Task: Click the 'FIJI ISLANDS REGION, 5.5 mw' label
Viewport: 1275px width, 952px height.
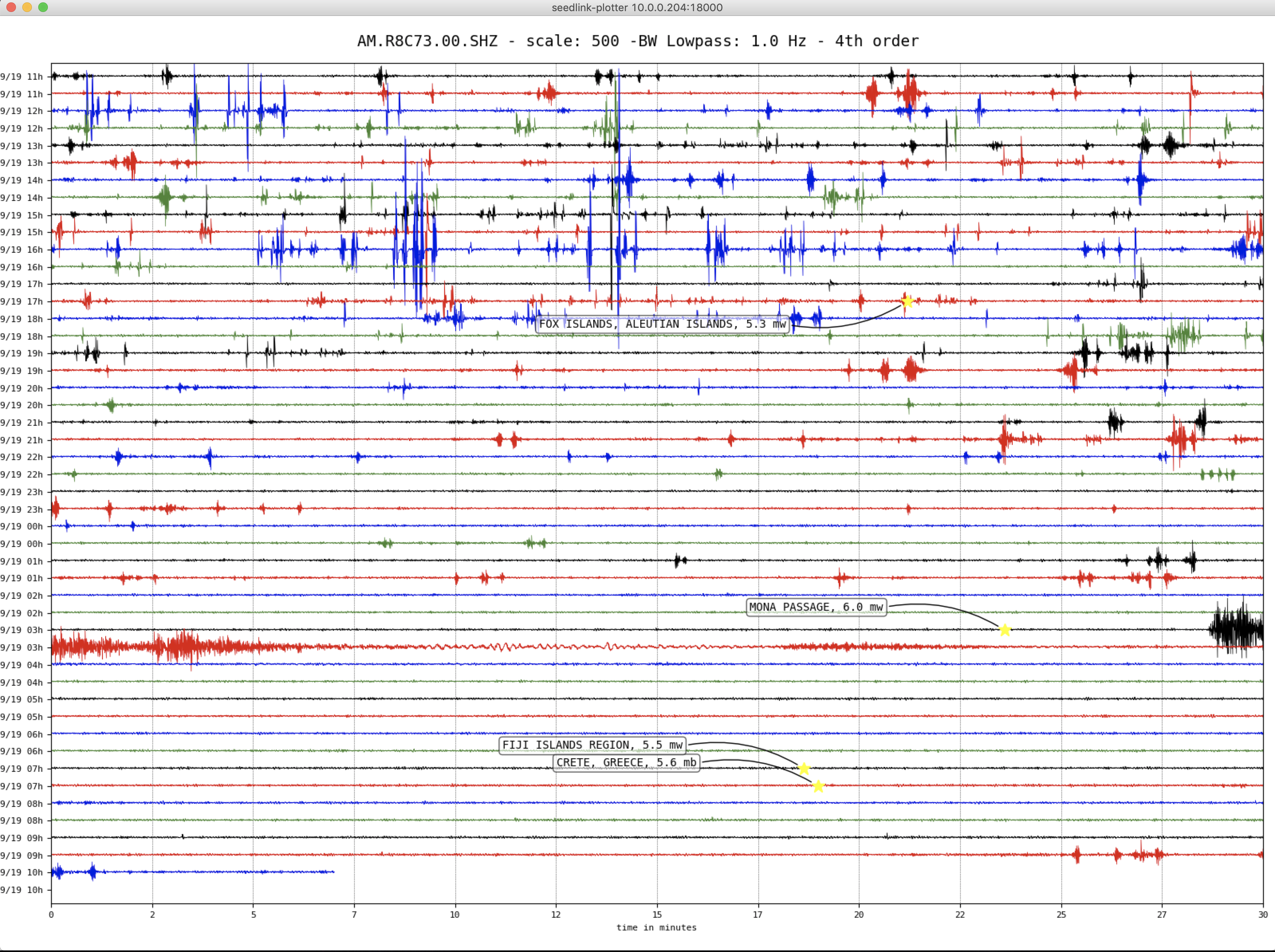Action: 592,745
